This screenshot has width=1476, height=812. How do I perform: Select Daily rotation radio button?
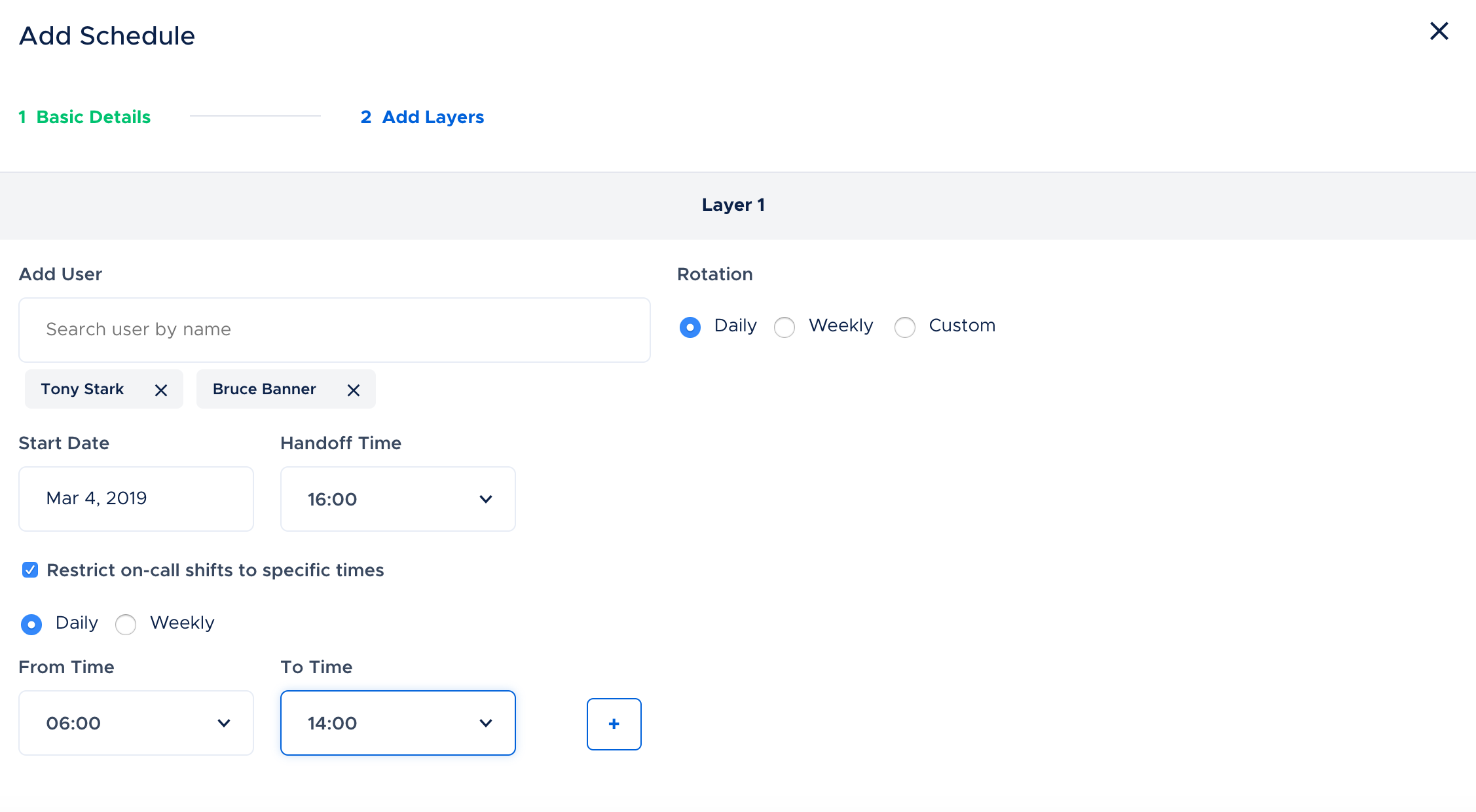(690, 327)
